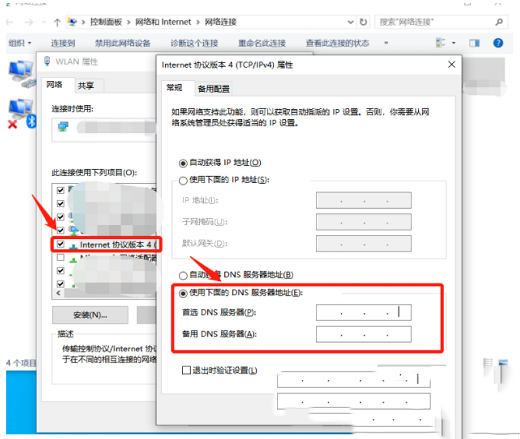Switch to details view icon in status bar
Screen dimensions: 520x439
tap(488, 362)
